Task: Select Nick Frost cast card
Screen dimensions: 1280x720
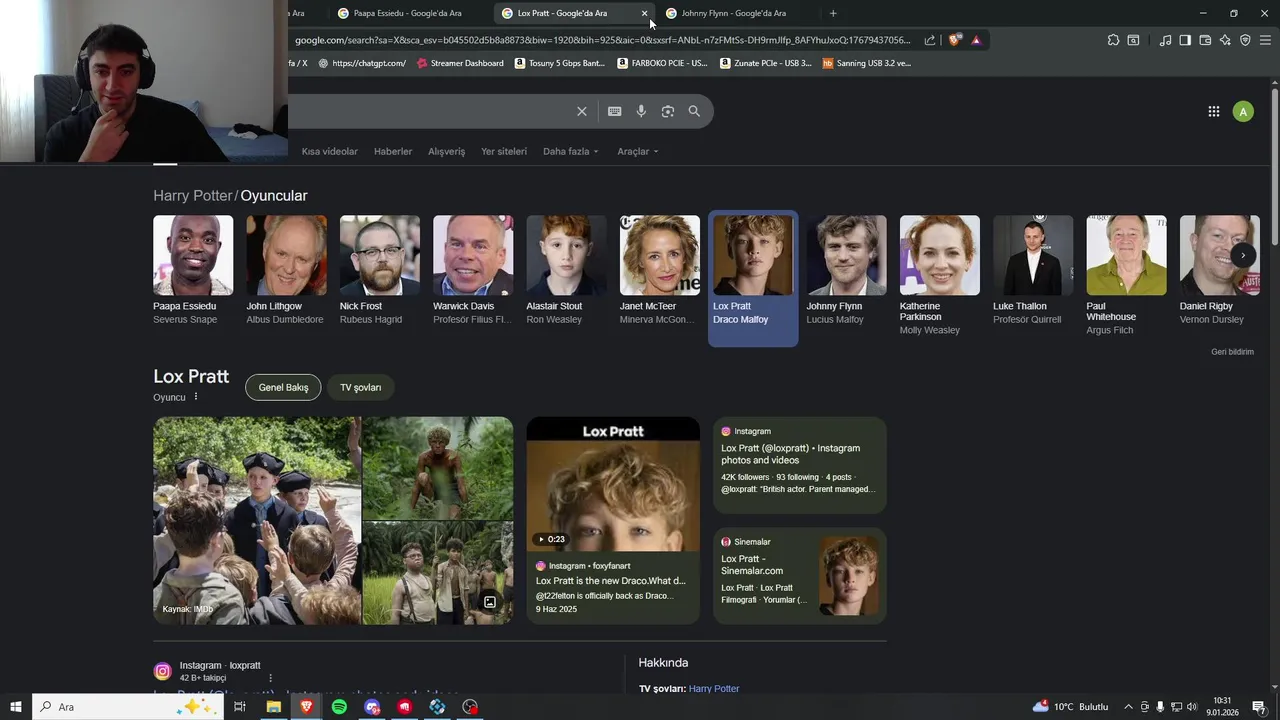Action: pos(380,271)
